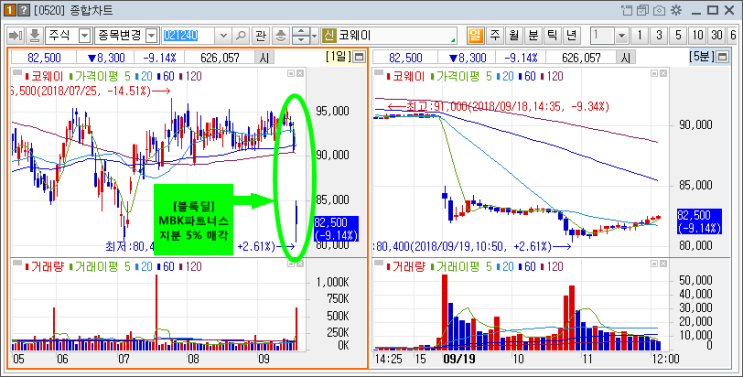The height and width of the screenshot is (377, 743).
Task: Click the arrow-to-bar icon at toolbar start
Action: [x=16, y=35]
